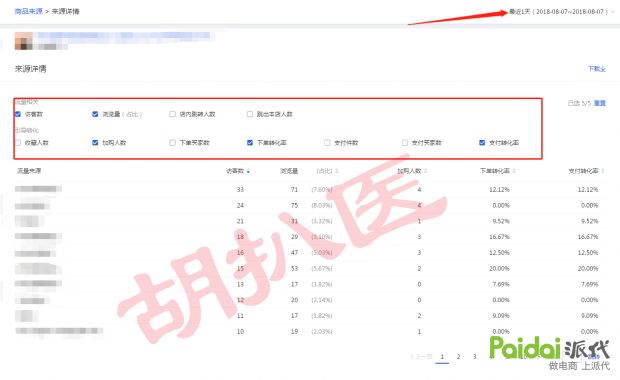Sort by the 支付转化率 column arrow
The image size is (620, 380).
[603, 171]
